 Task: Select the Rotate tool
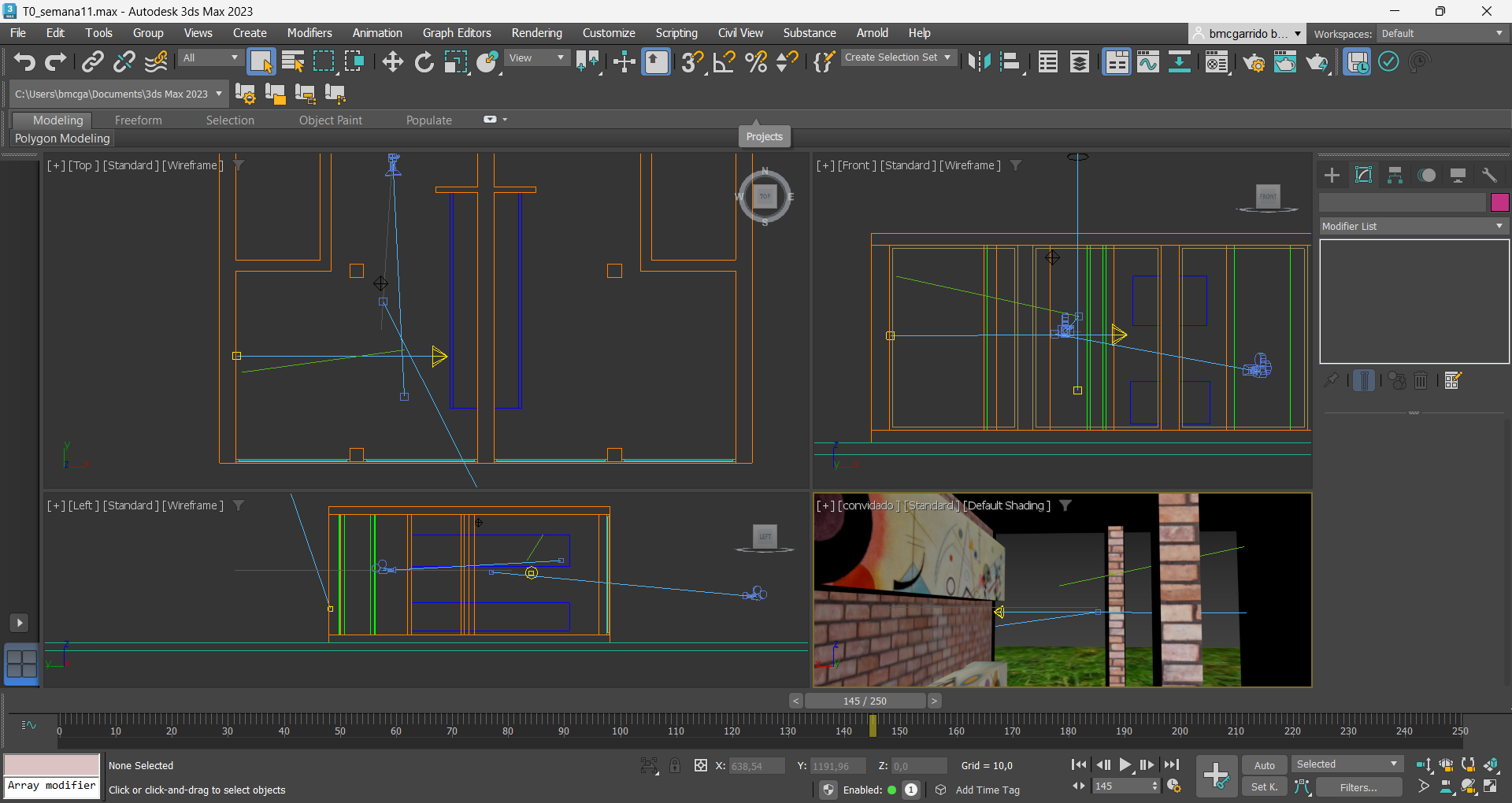[x=424, y=61]
